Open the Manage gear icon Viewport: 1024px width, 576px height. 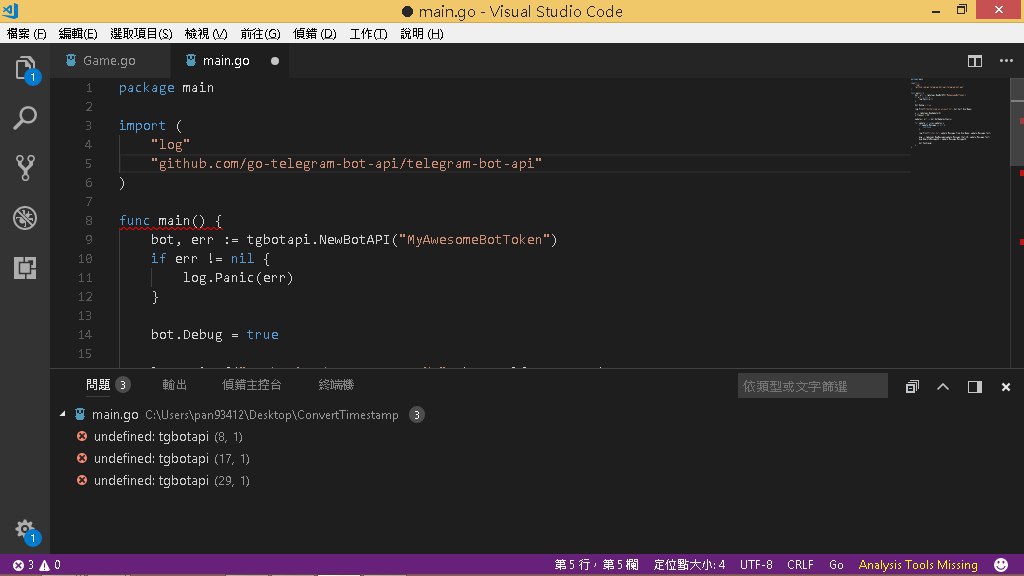(x=25, y=530)
